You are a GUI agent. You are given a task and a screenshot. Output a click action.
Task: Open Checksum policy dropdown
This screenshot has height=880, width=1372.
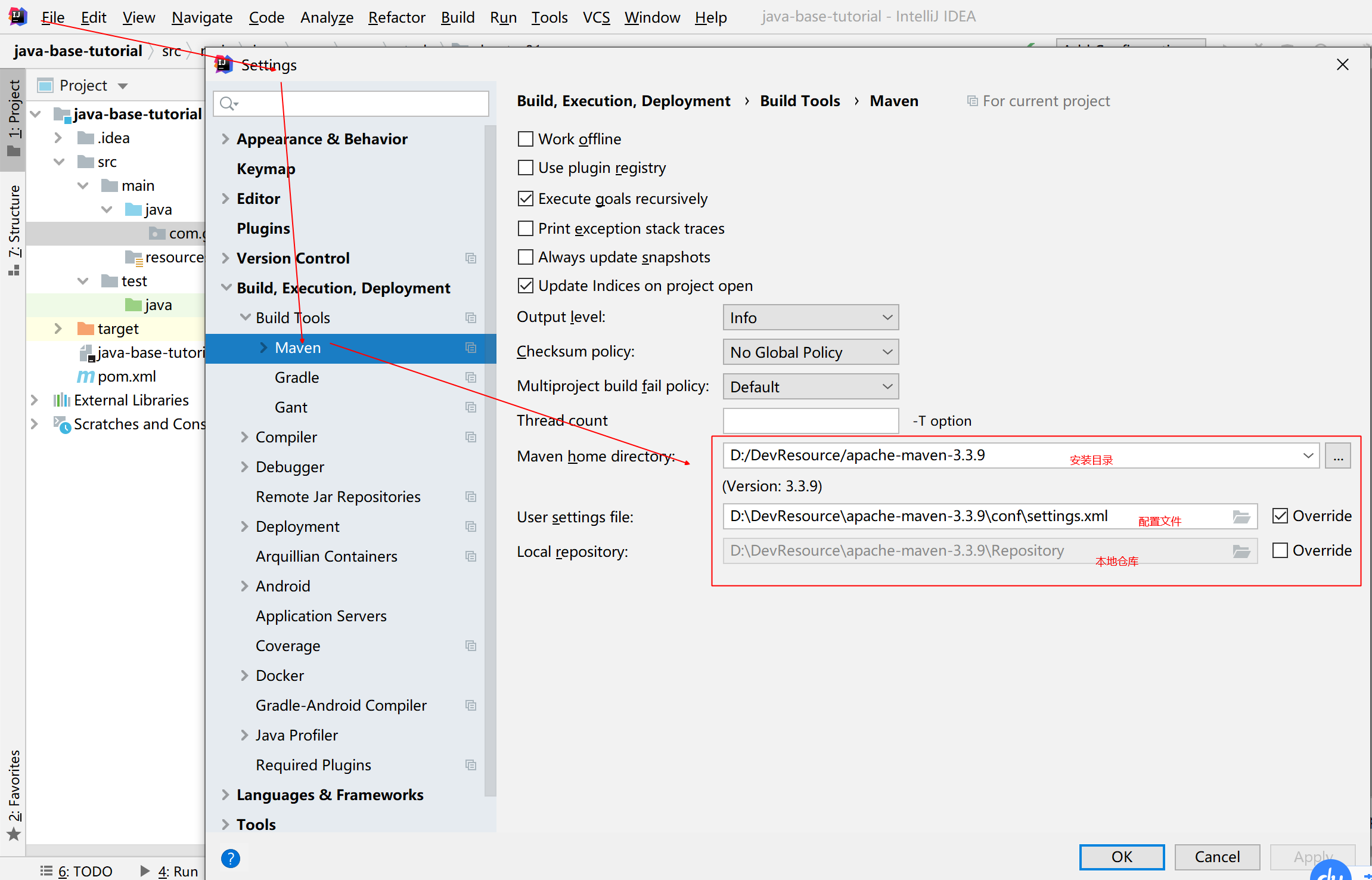pos(810,352)
